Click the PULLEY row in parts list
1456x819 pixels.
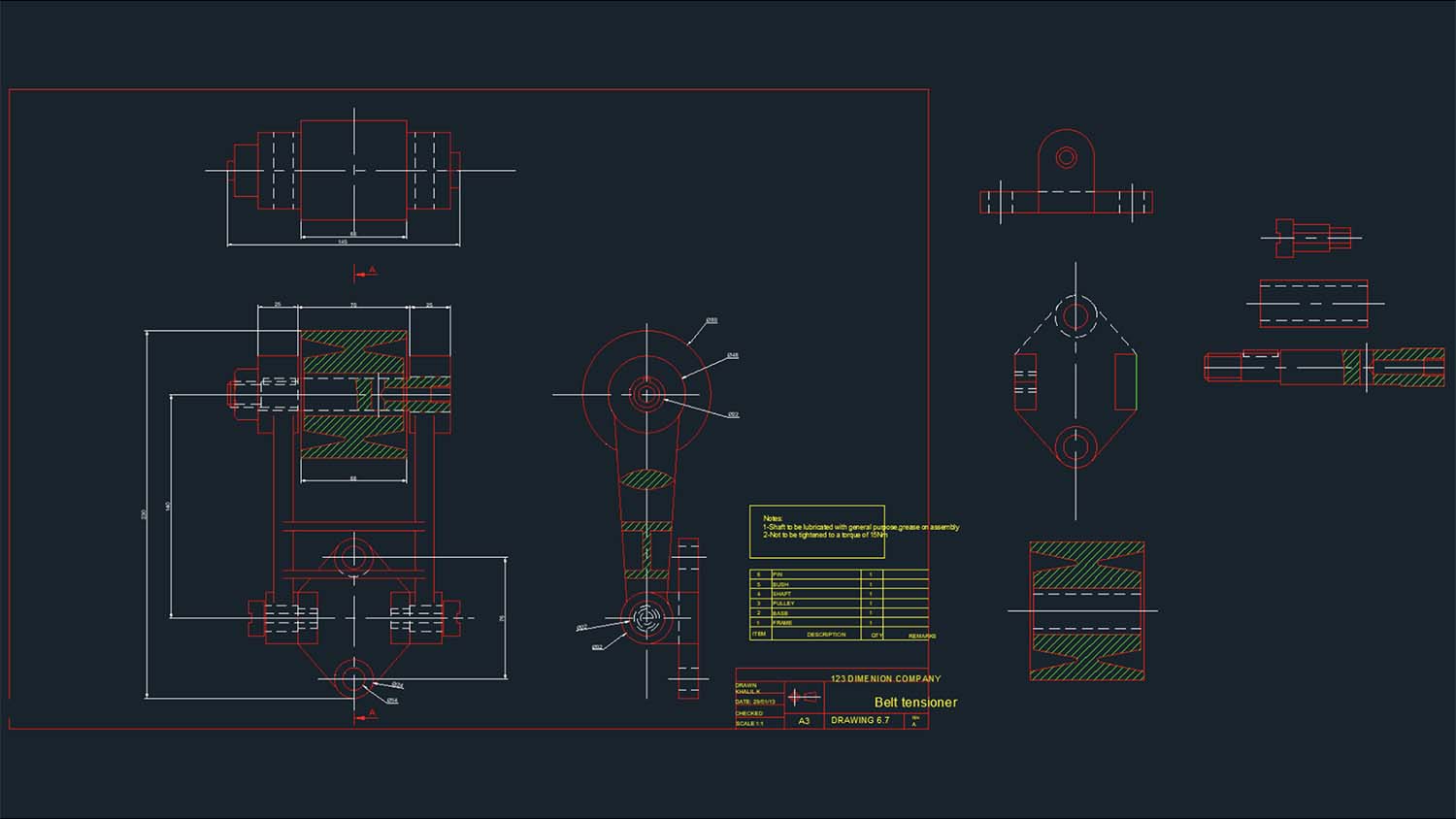(x=784, y=604)
